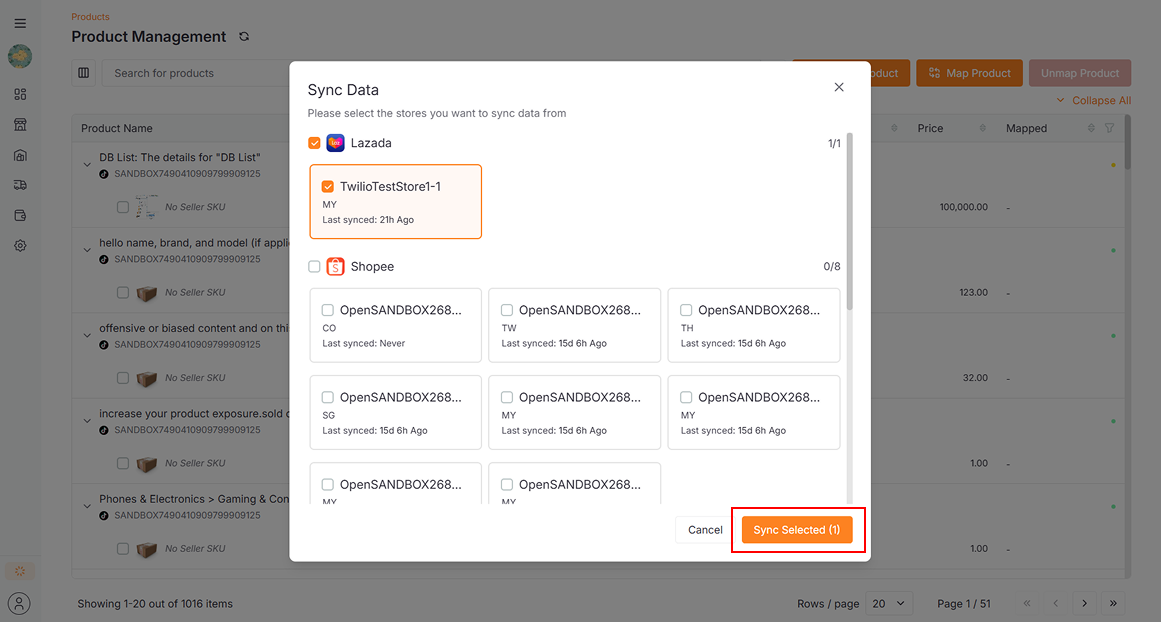
Task: Click the shipping truck icon in sidebar
Action: (20, 184)
